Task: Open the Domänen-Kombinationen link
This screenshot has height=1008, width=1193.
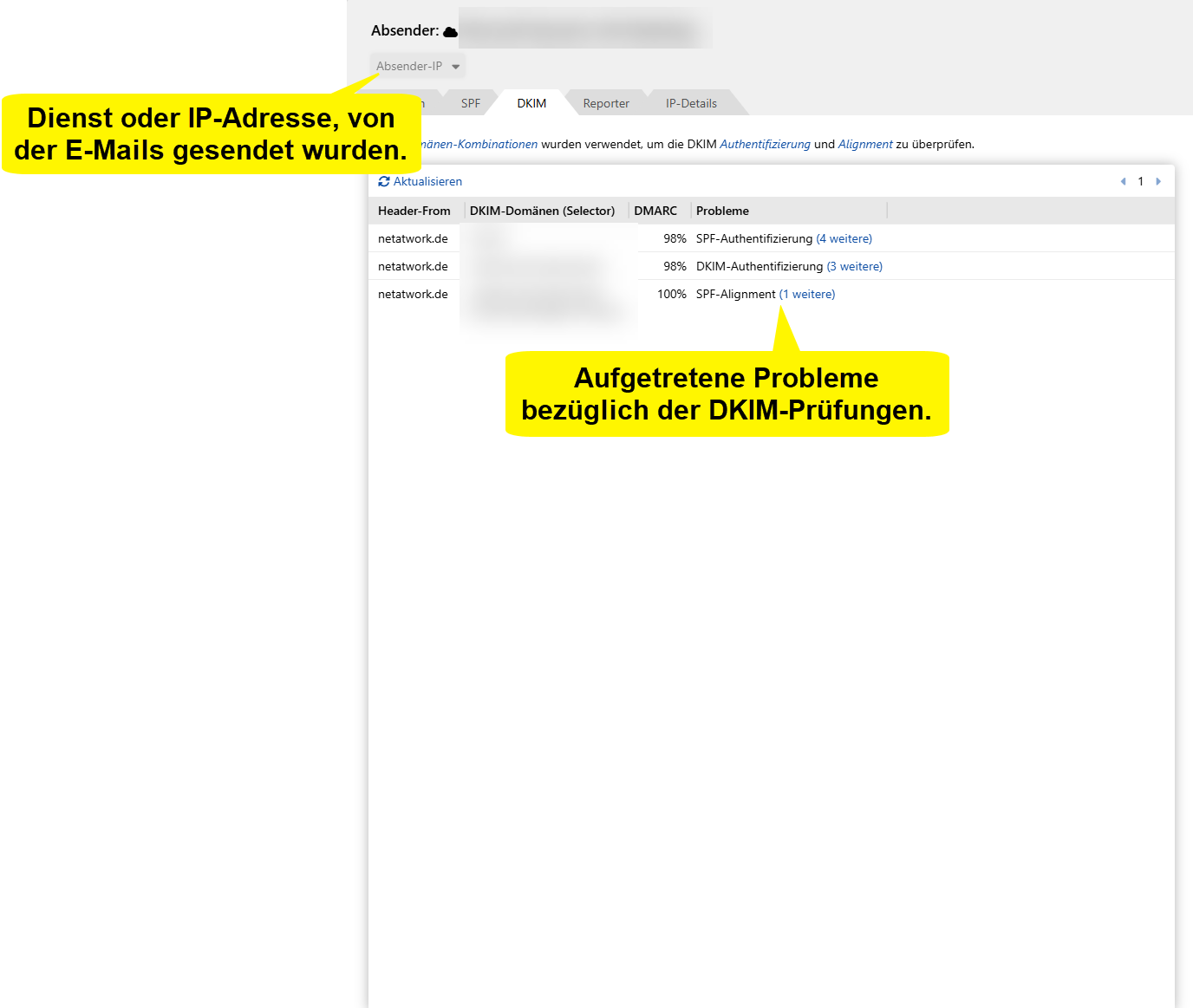Action: 479,144
